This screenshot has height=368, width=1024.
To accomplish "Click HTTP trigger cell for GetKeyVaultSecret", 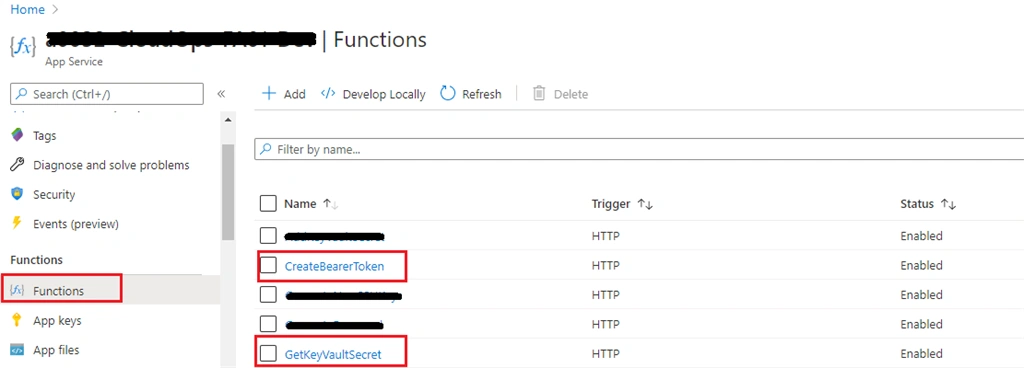I will click(605, 354).
